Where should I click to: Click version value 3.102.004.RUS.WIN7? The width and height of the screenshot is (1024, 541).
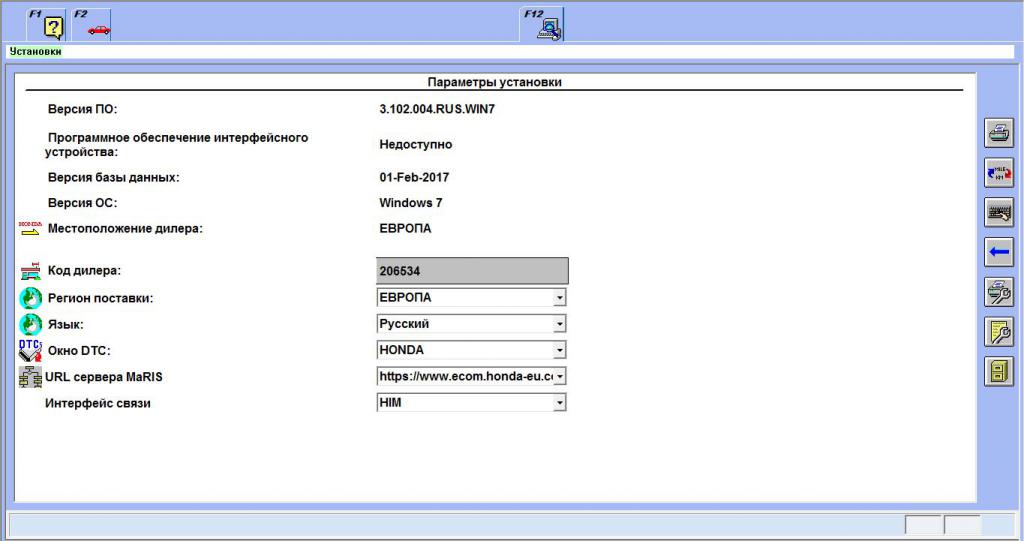point(437,109)
